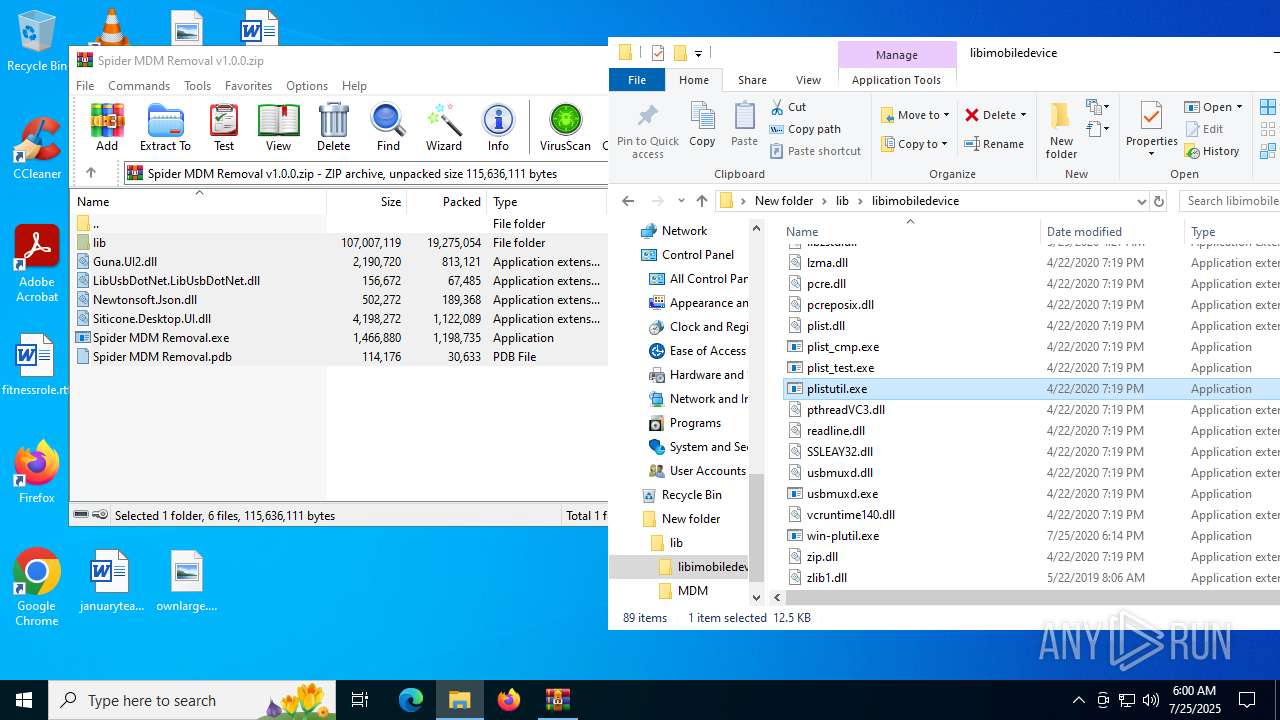The image size is (1280, 720).
Task: Click the Copy button in Explorer ribbon
Action: click(702, 125)
